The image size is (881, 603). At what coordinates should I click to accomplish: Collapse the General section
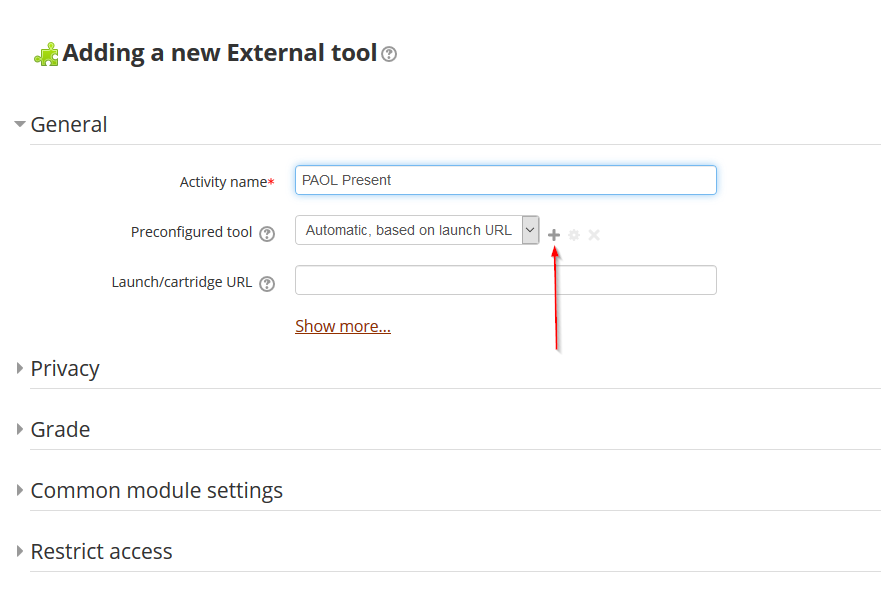click(x=20, y=124)
